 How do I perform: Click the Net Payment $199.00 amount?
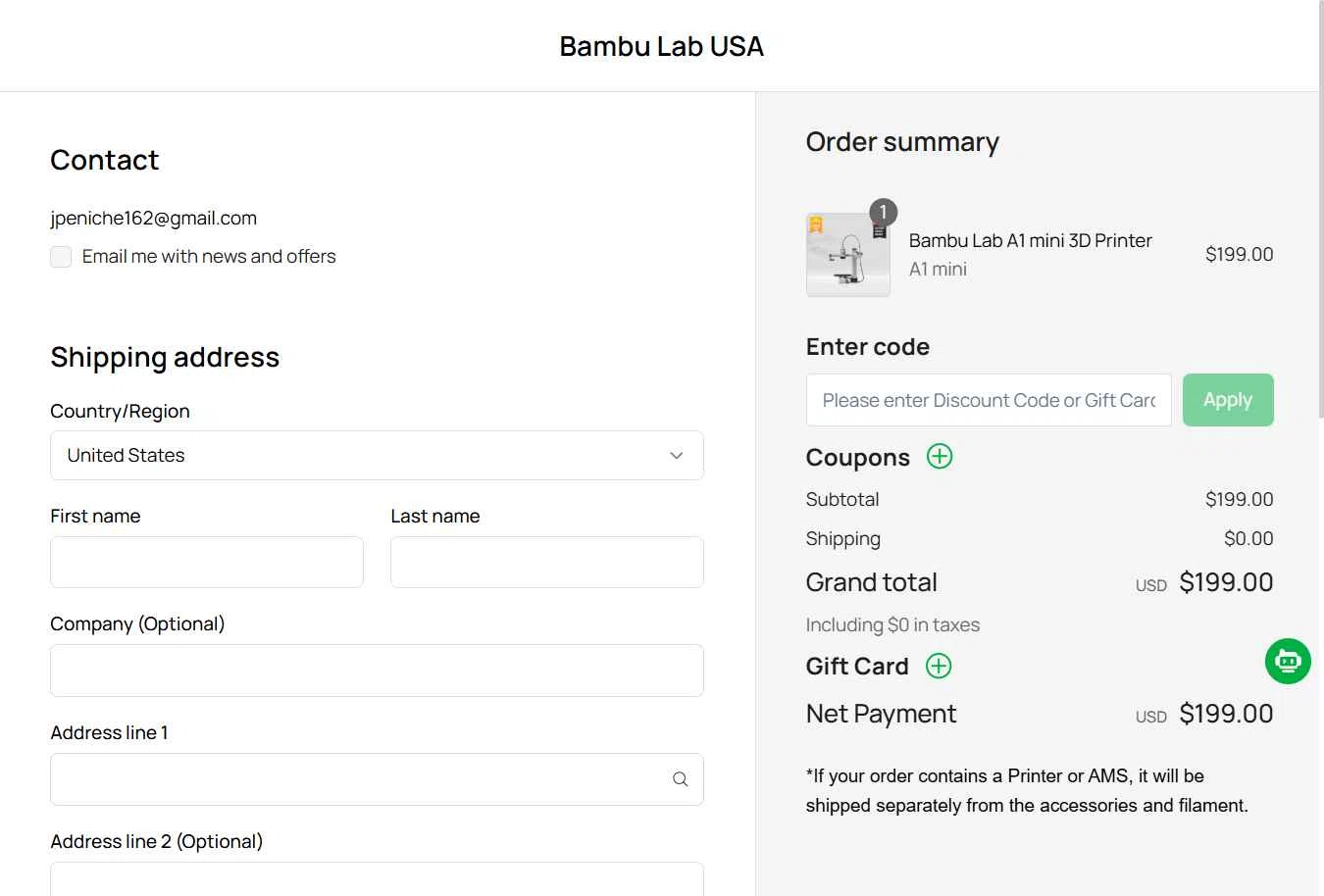pyautogui.click(x=1226, y=714)
